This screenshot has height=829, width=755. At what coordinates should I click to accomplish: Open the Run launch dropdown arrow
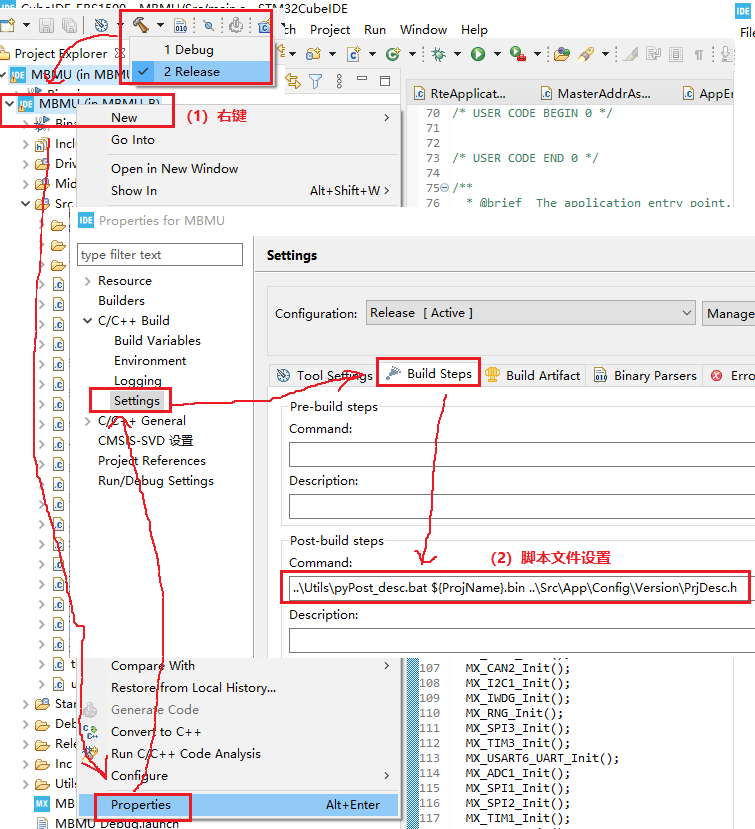[497, 54]
